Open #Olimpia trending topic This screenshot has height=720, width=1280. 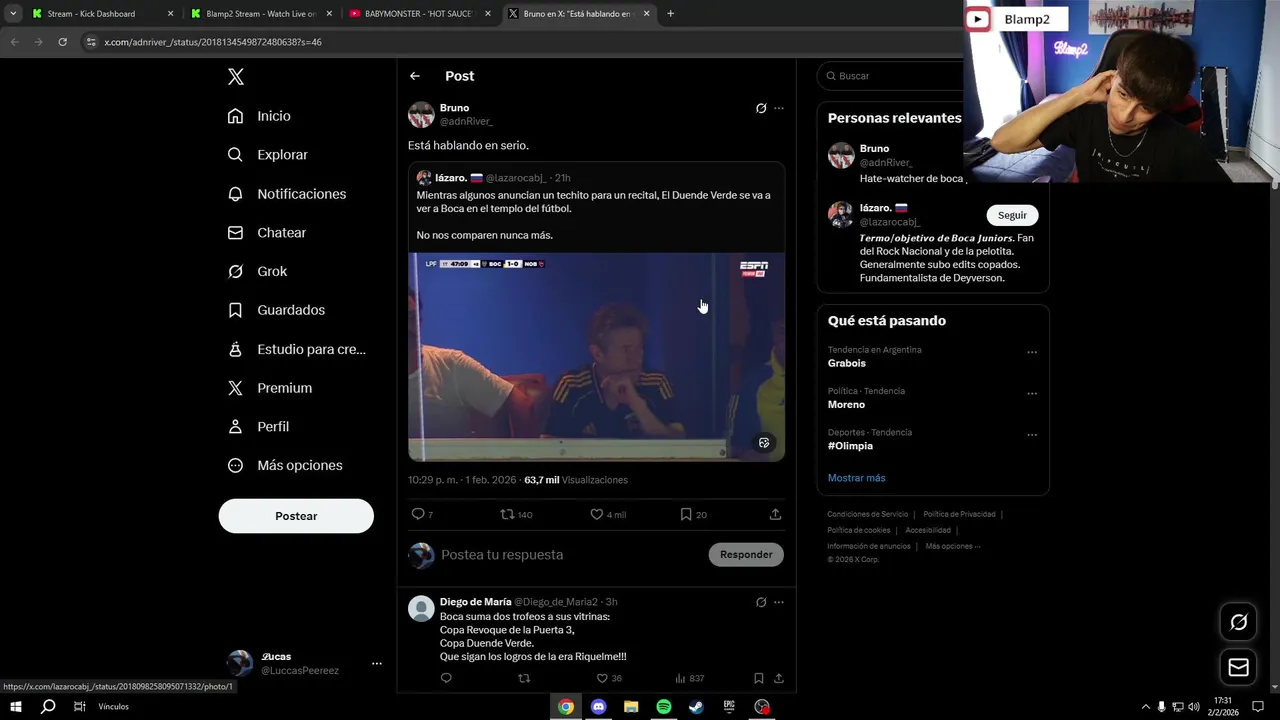(850, 446)
